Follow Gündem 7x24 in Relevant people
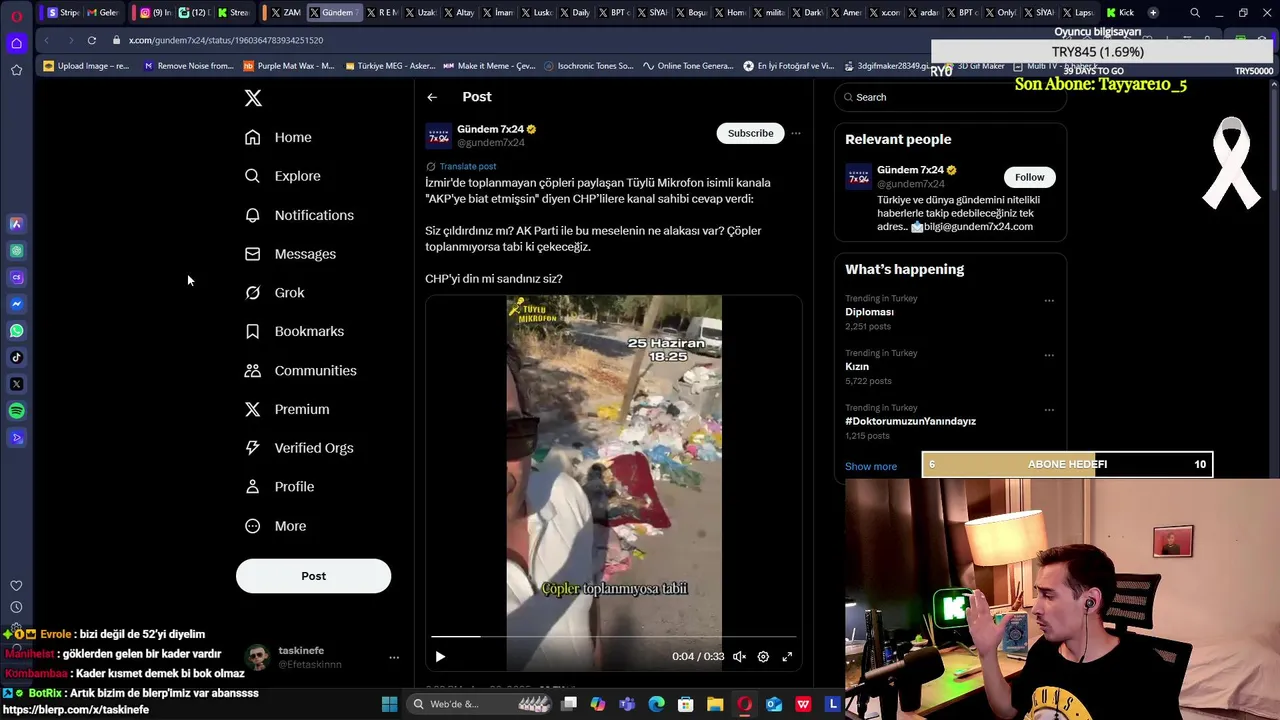Screen dimensions: 1280x720 click(1029, 177)
